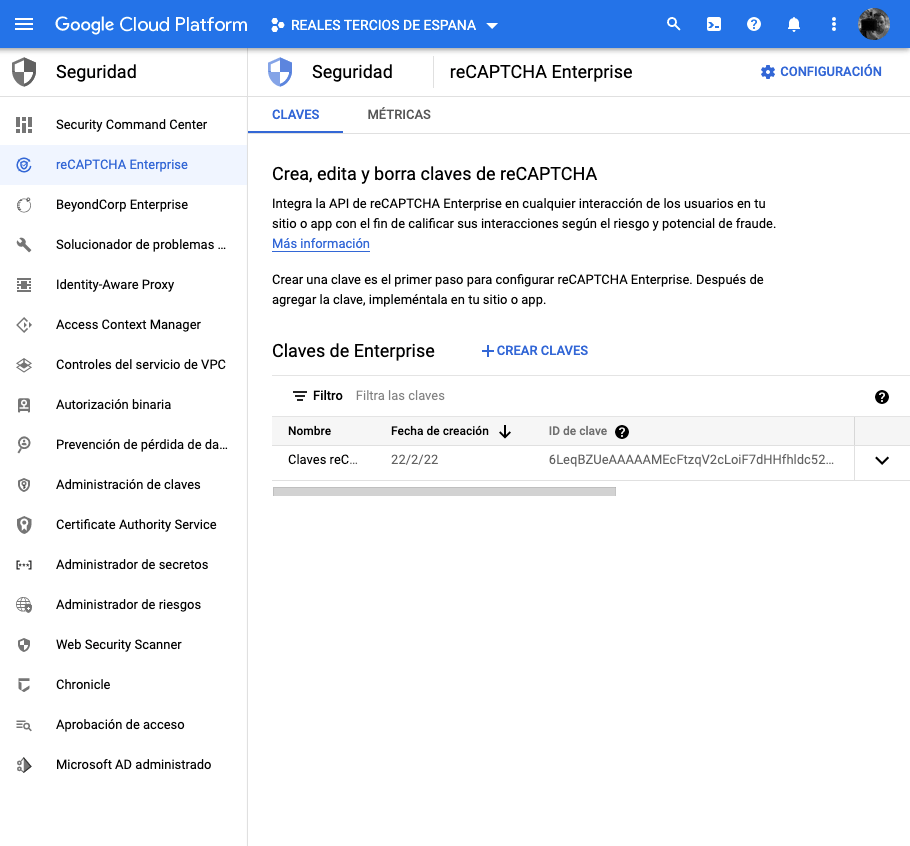Viewport: 910px width, 846px height.
Task: Open the help question mark icon in top bar
Action: tap(754, 24)
